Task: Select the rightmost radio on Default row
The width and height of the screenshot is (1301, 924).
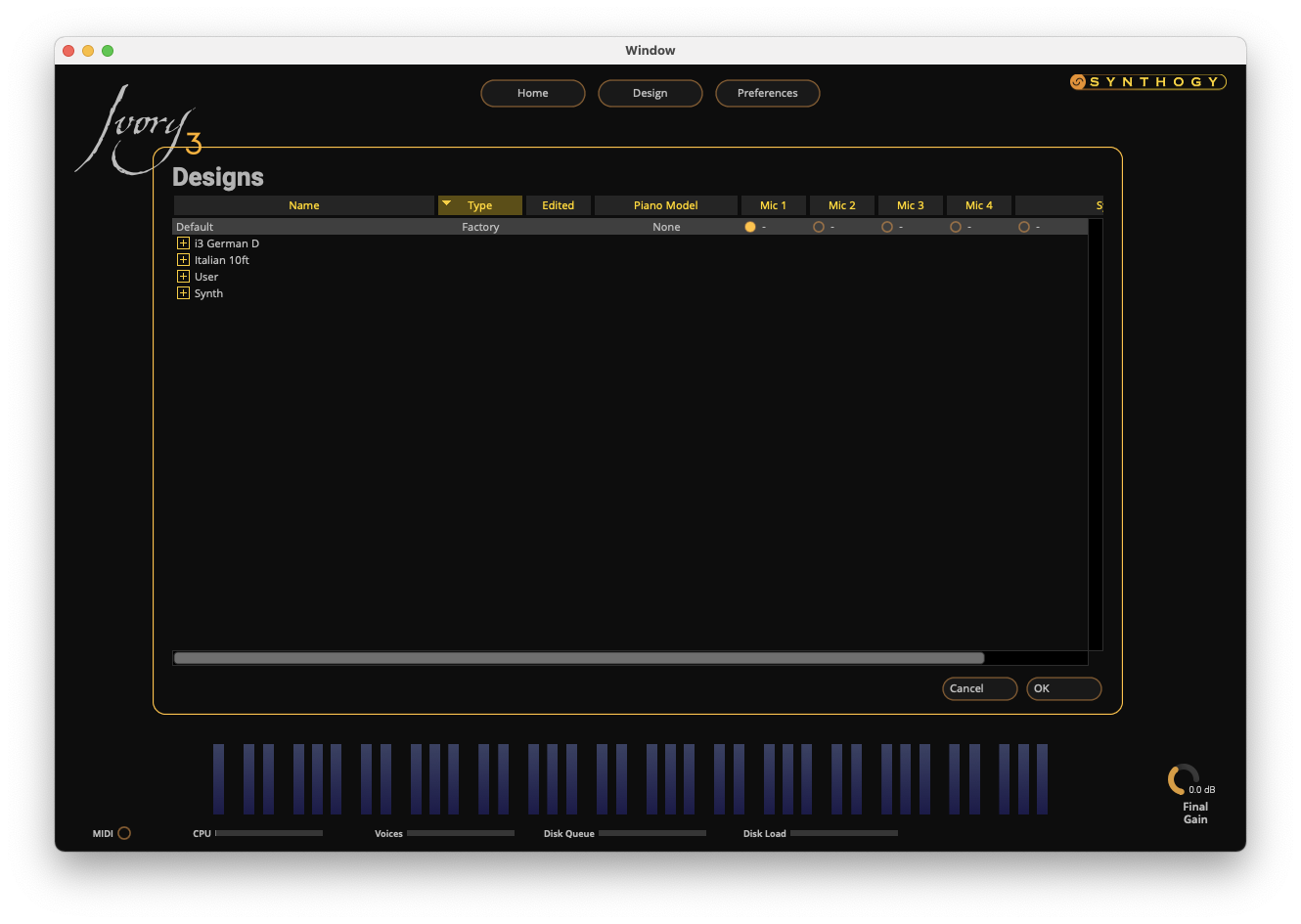Action: point(1024,227)
